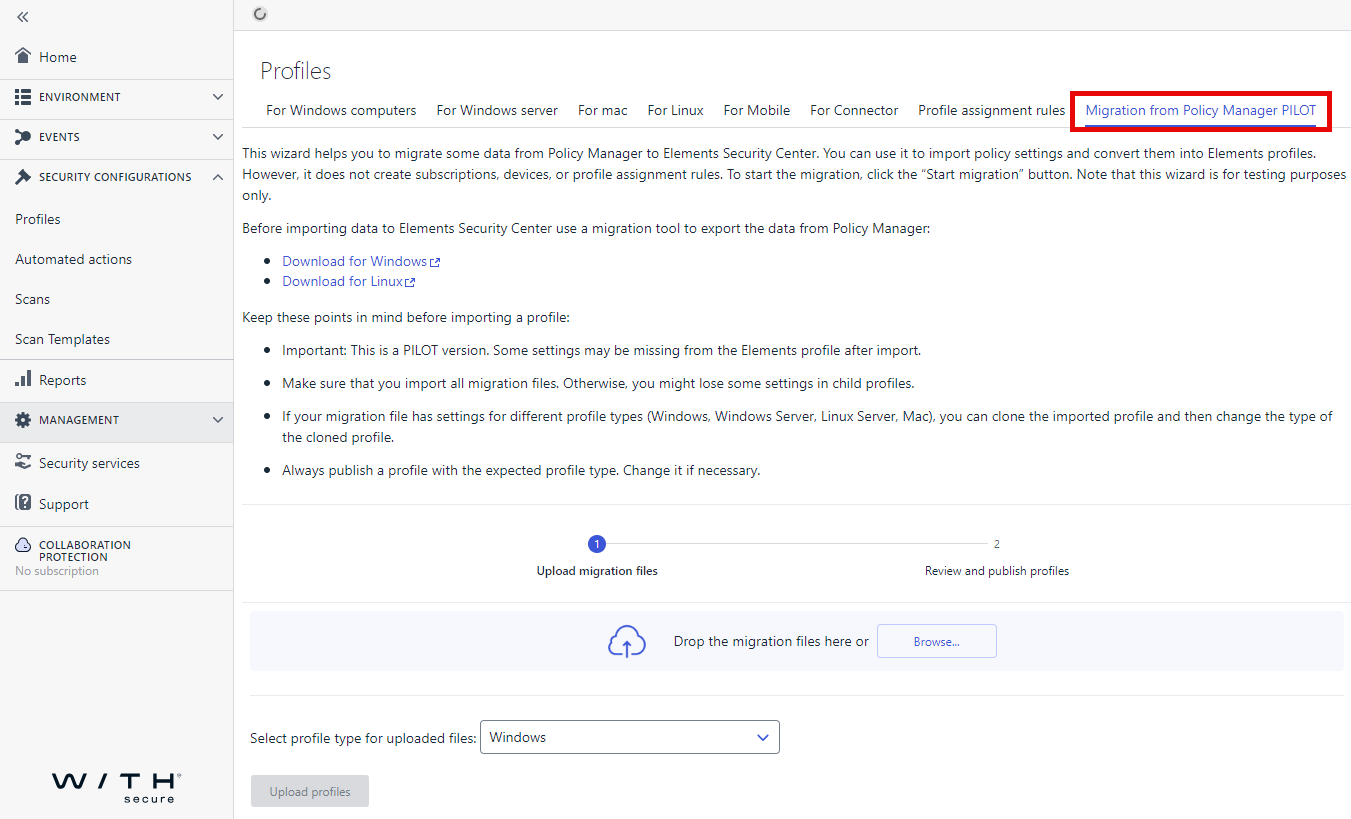Click step 2 Review and publish profiles

[x=997, y=557]
